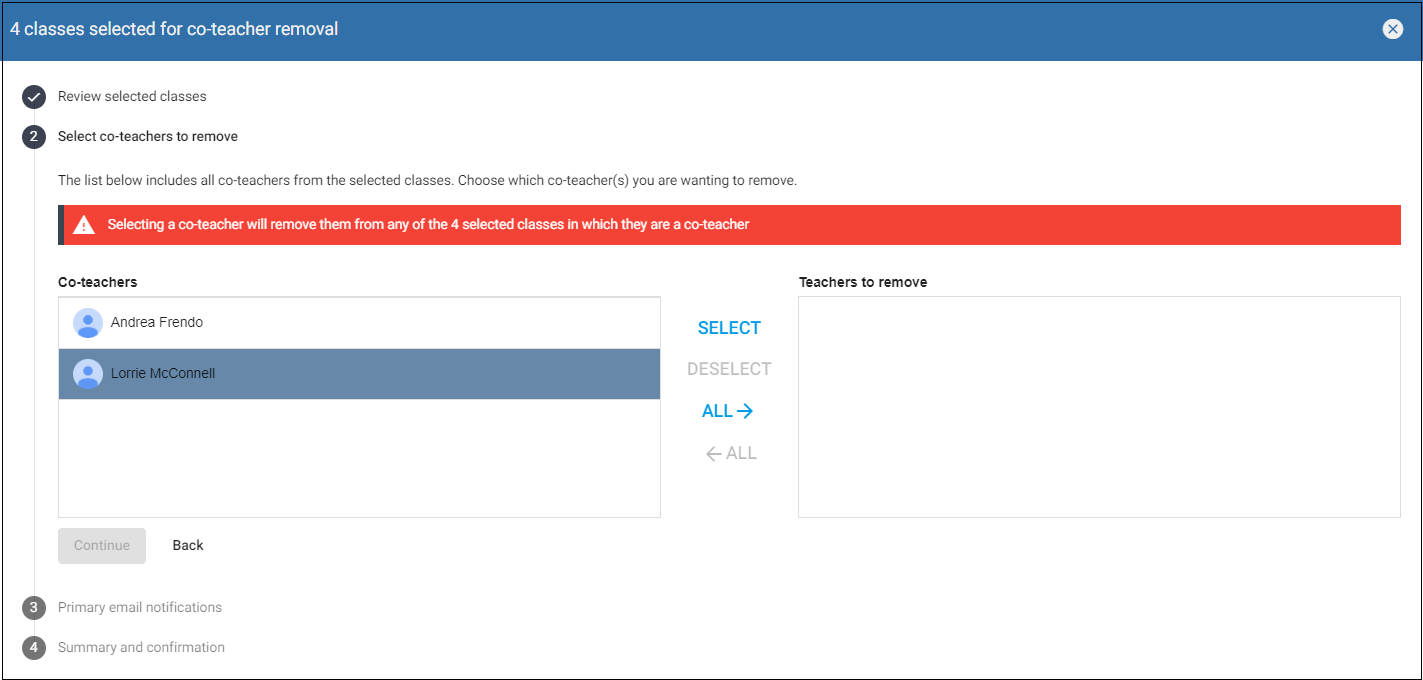Open Summary and confirmation step

click(141, 648)
